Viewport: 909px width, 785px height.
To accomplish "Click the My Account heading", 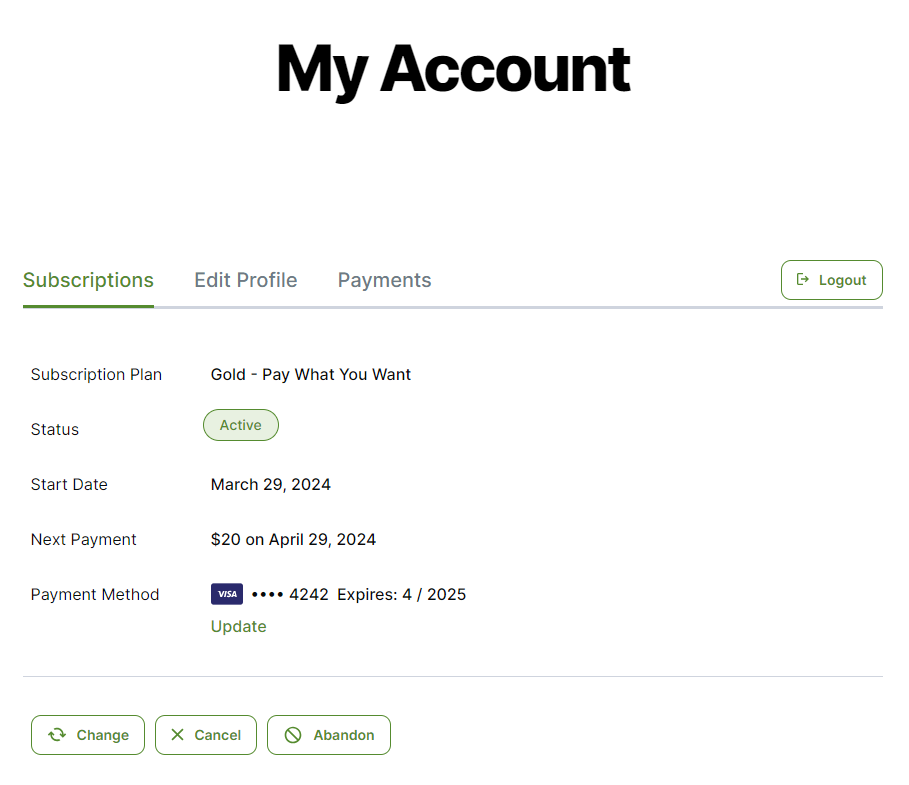I will coord(453,70).
